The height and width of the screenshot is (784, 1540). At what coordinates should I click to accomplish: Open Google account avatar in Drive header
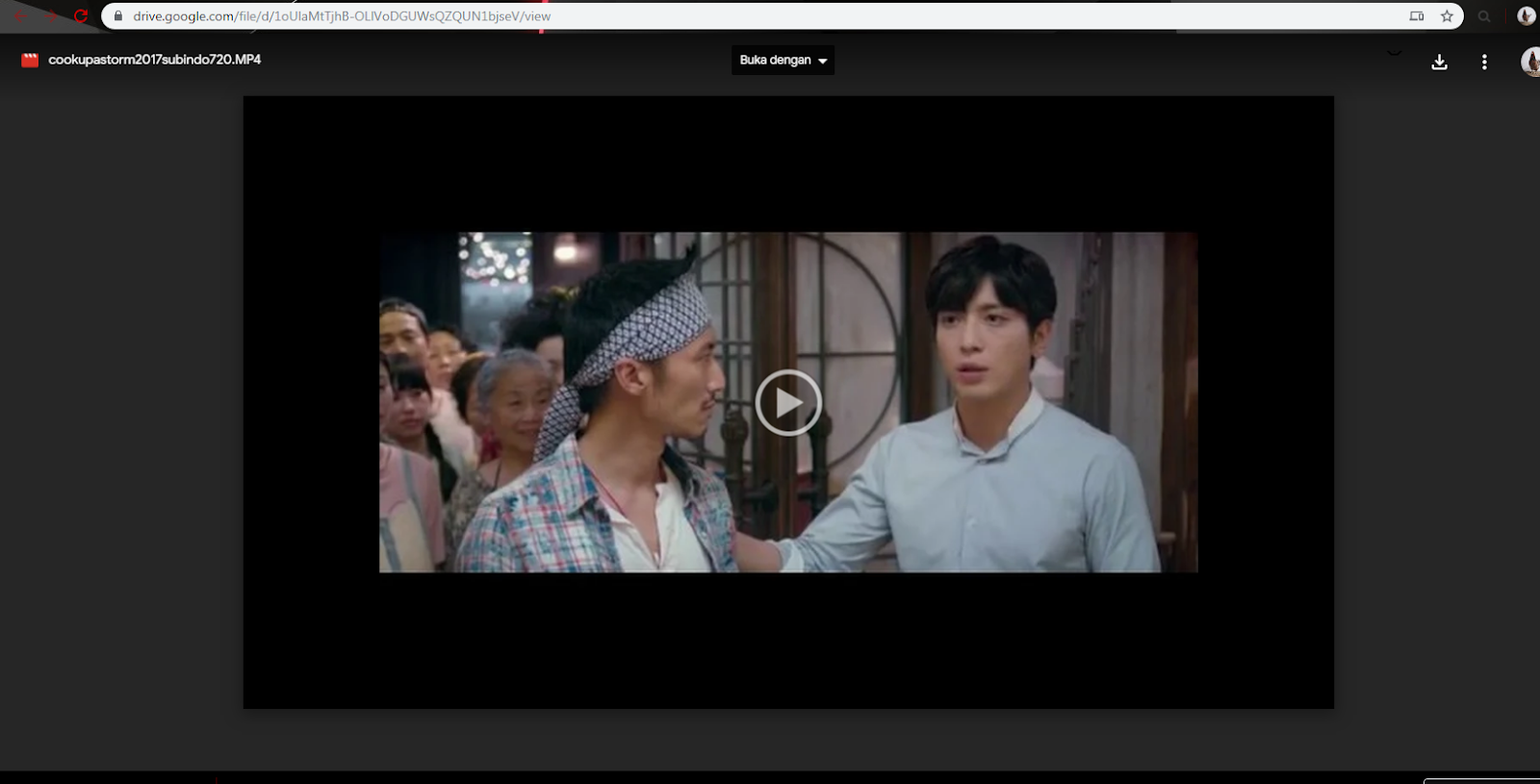click(1530, 62)
